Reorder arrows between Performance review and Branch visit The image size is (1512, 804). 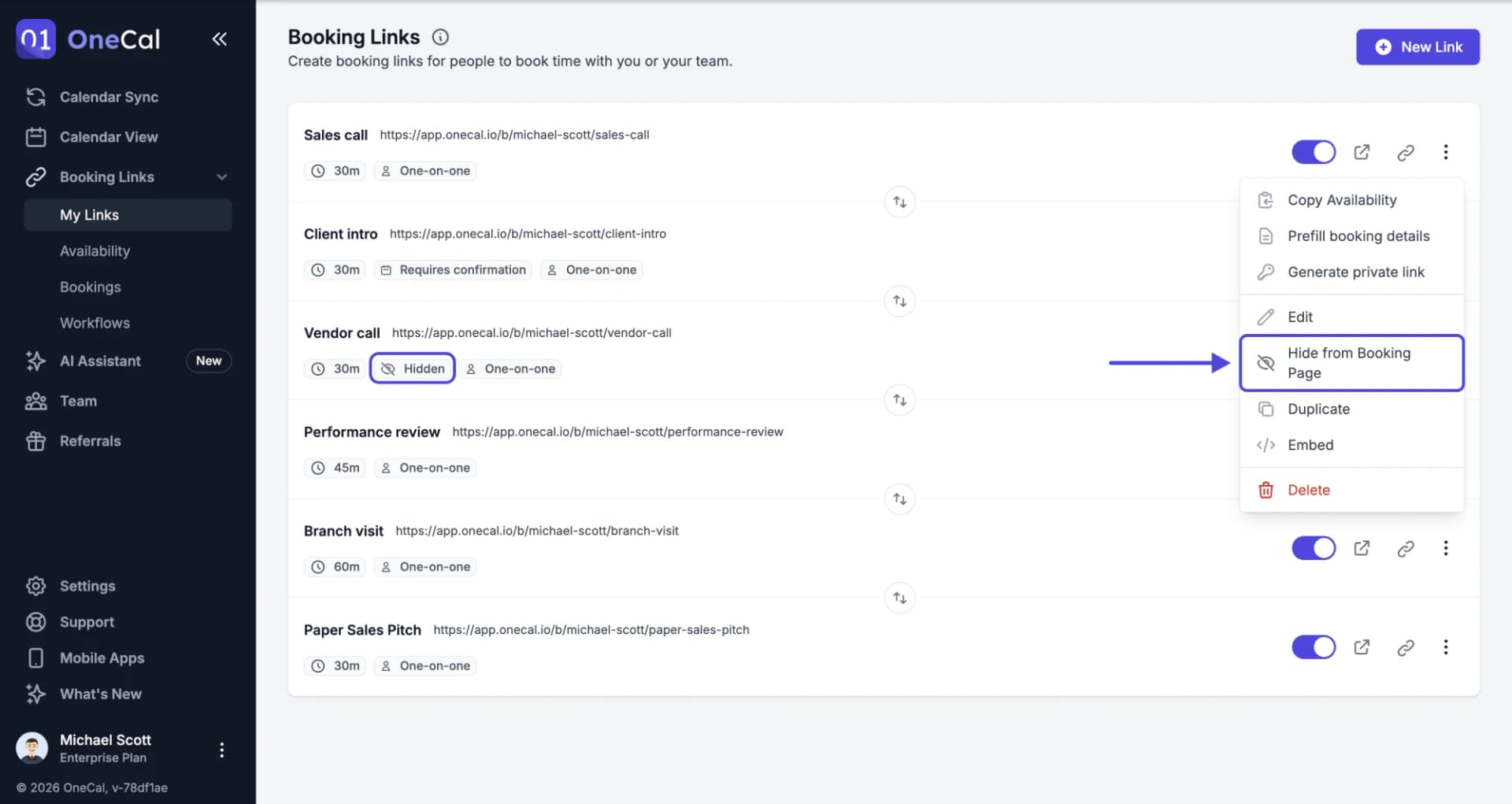899,499
